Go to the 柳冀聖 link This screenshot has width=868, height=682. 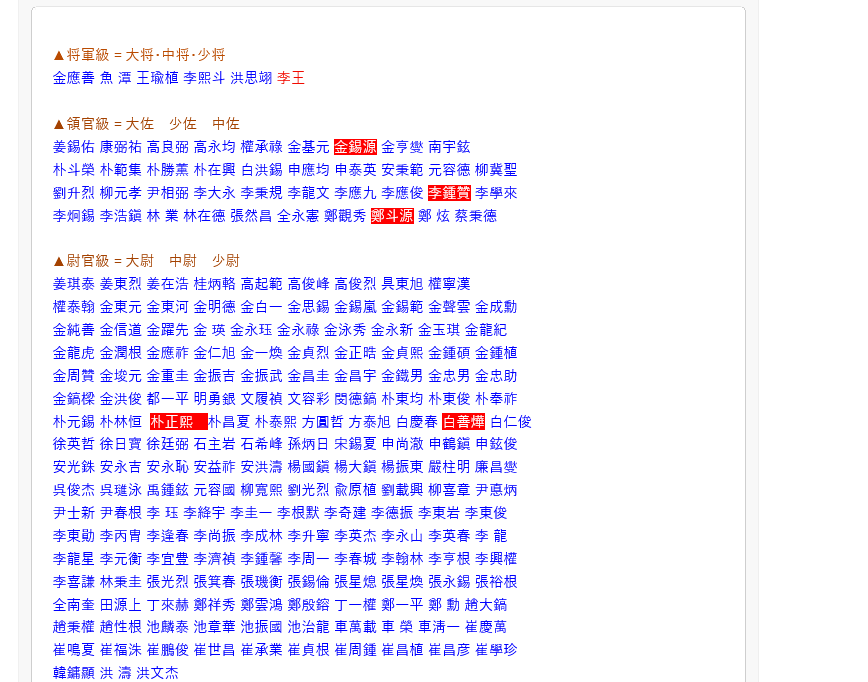tap(496, 170)
